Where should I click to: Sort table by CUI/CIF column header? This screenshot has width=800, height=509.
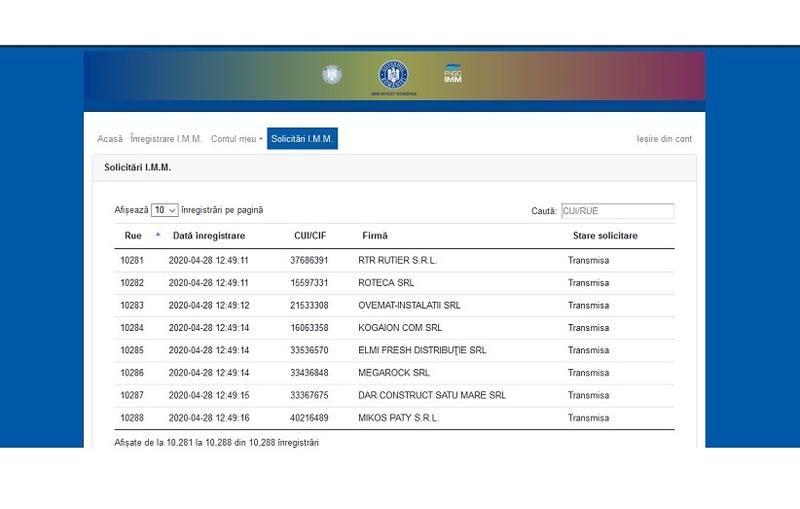tap(308, 236)
